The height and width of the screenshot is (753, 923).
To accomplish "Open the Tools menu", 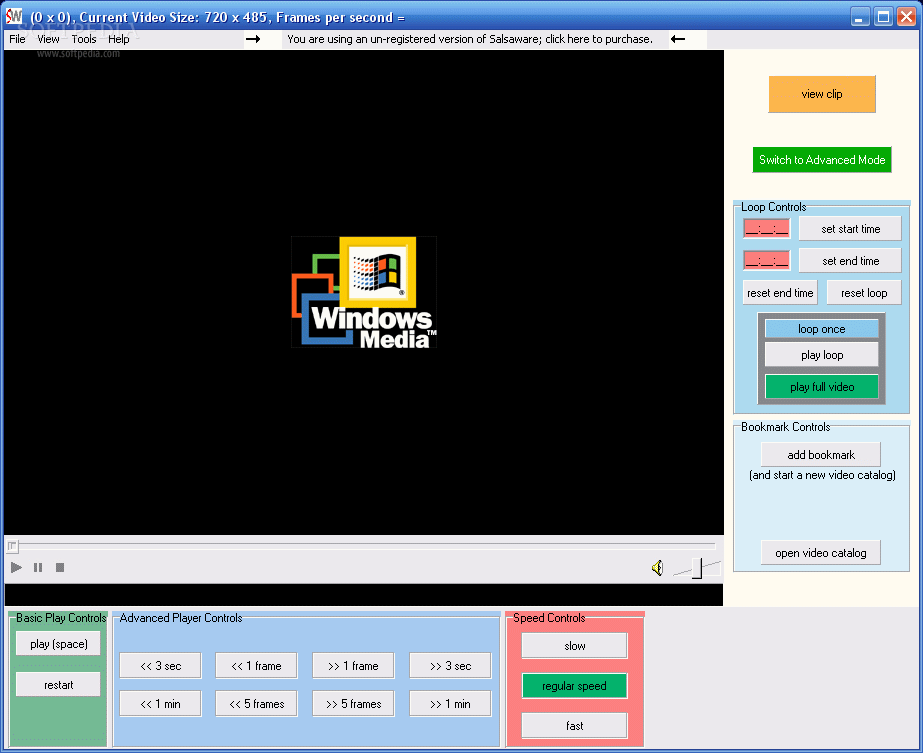I will pyautogui.click(x=84, y=39).
